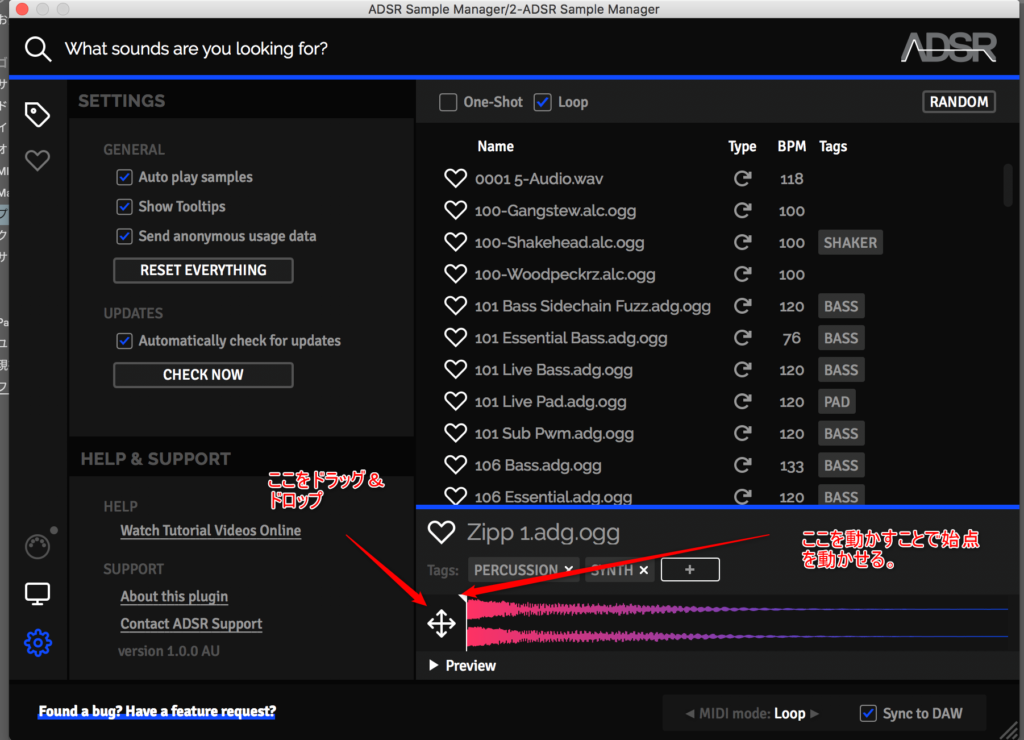Toggle the Sync to DAW checkbox
Image resolution: width=1024 pixels, height=740 pixels.
[868, 713]
